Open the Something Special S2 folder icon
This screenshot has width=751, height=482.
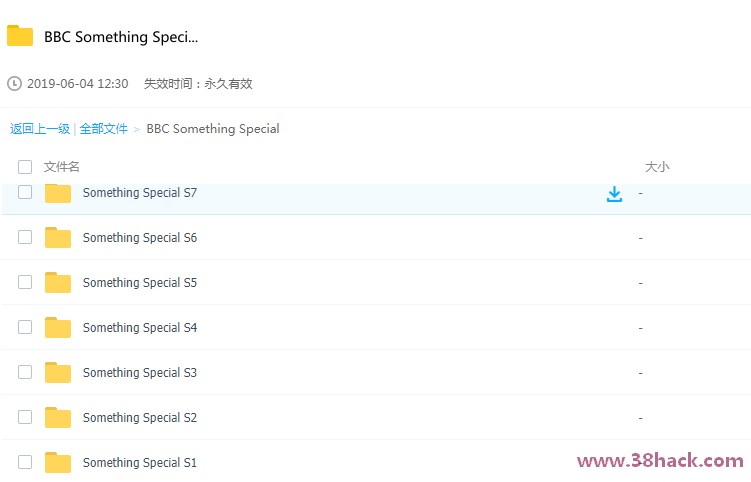(x=58, y=418)
